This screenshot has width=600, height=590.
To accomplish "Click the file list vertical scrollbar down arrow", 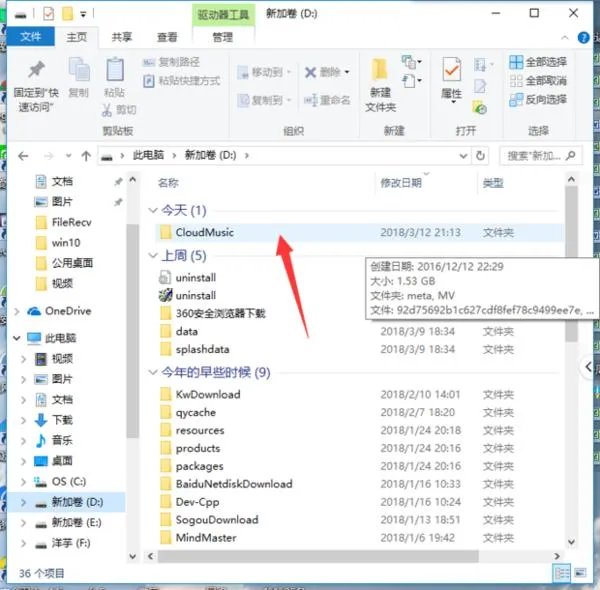I will coord(571,542).
